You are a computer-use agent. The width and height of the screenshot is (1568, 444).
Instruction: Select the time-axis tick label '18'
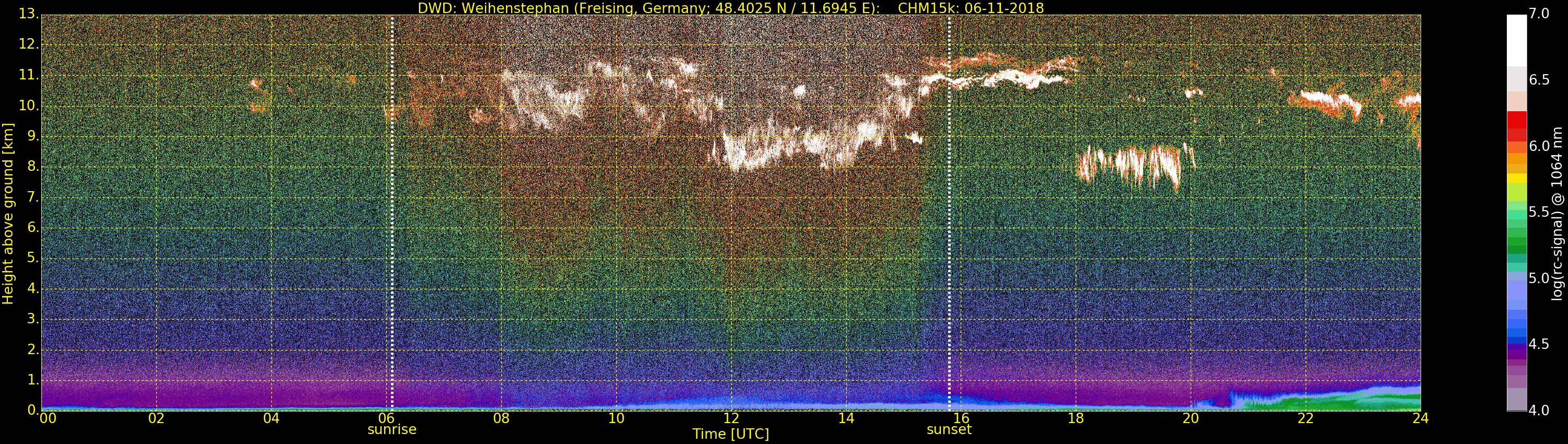point(1076,418)
